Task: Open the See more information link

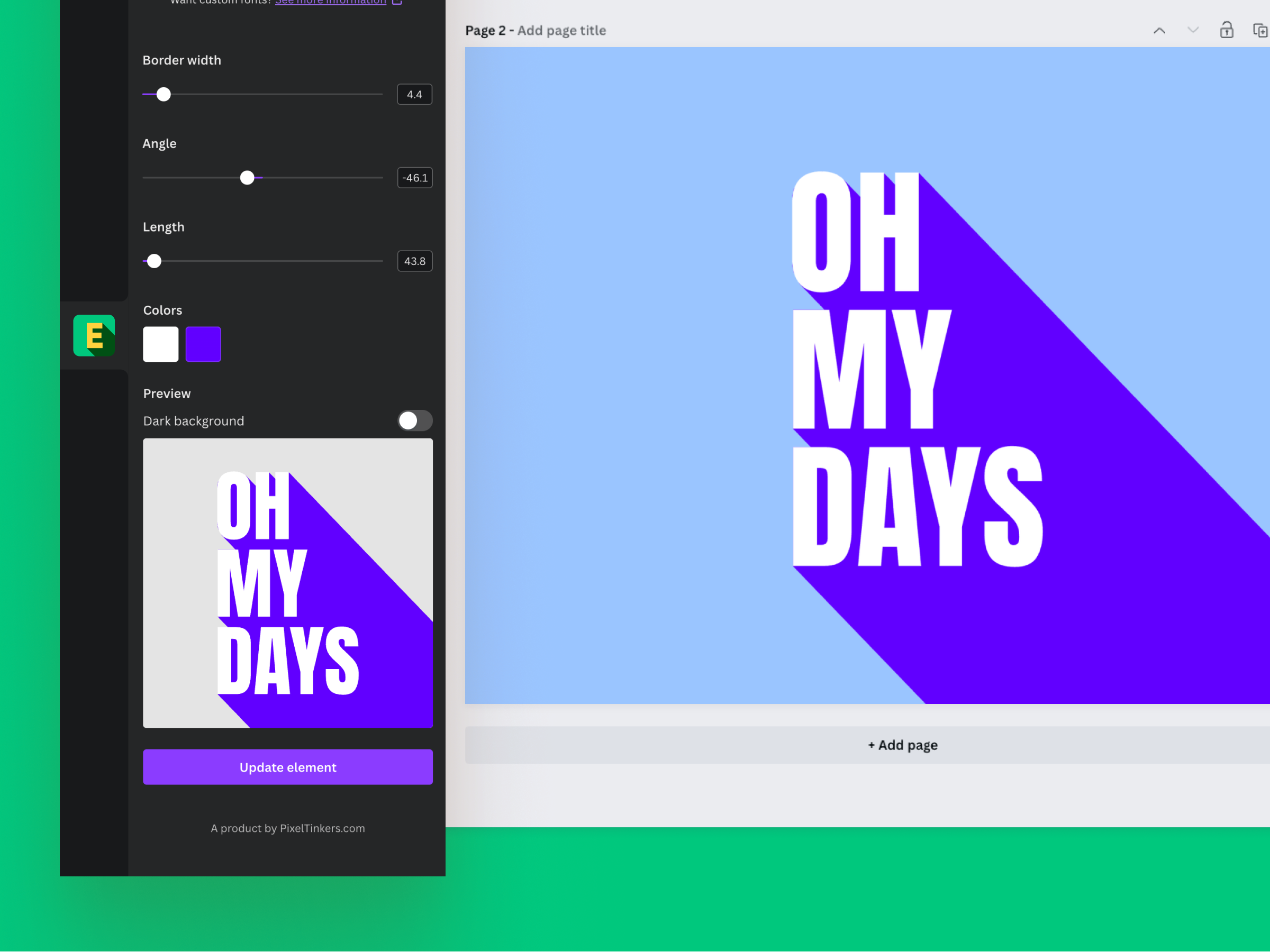Action: pos(331,2)
